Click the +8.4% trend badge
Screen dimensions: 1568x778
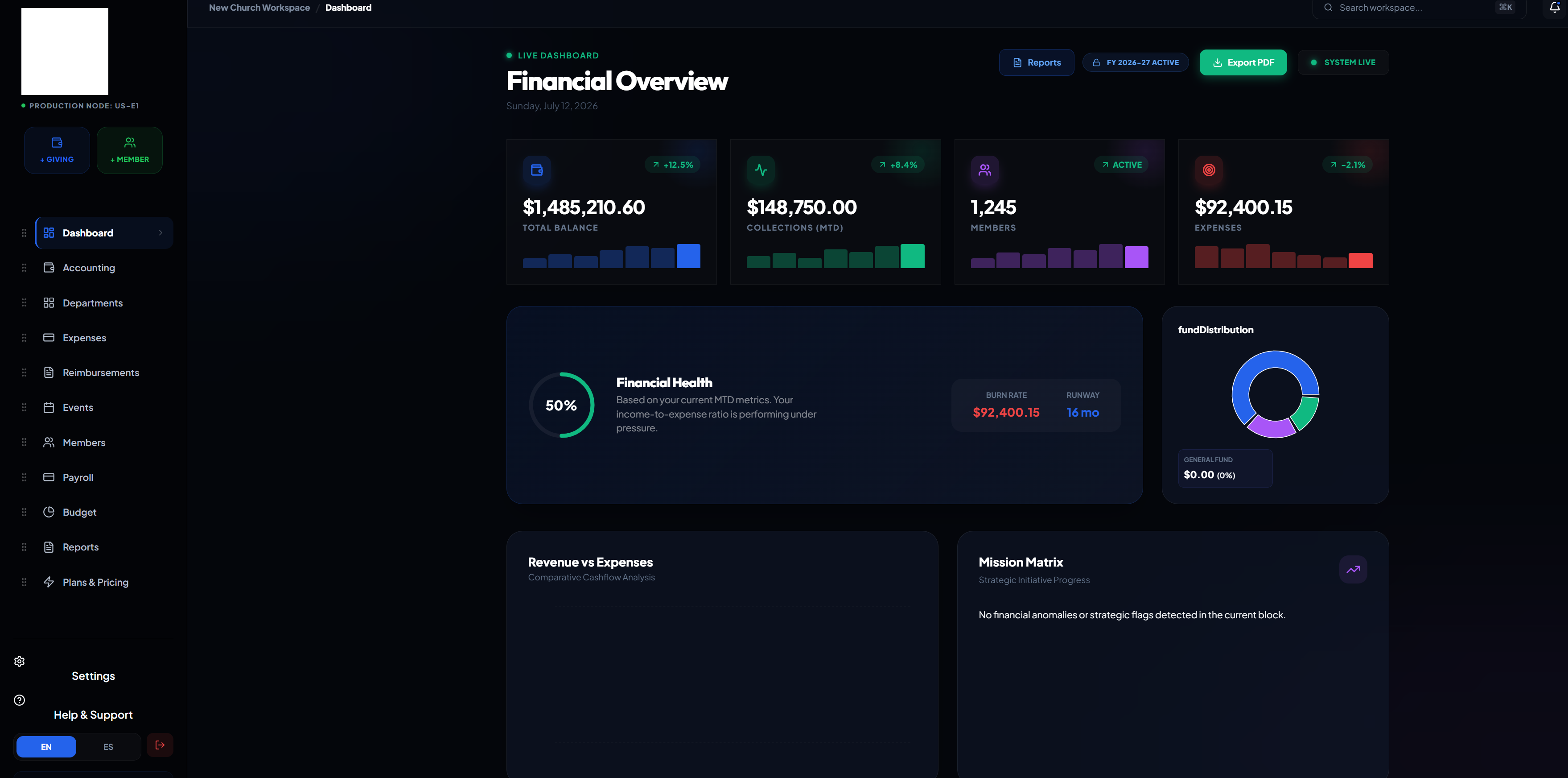coord(898,165)
